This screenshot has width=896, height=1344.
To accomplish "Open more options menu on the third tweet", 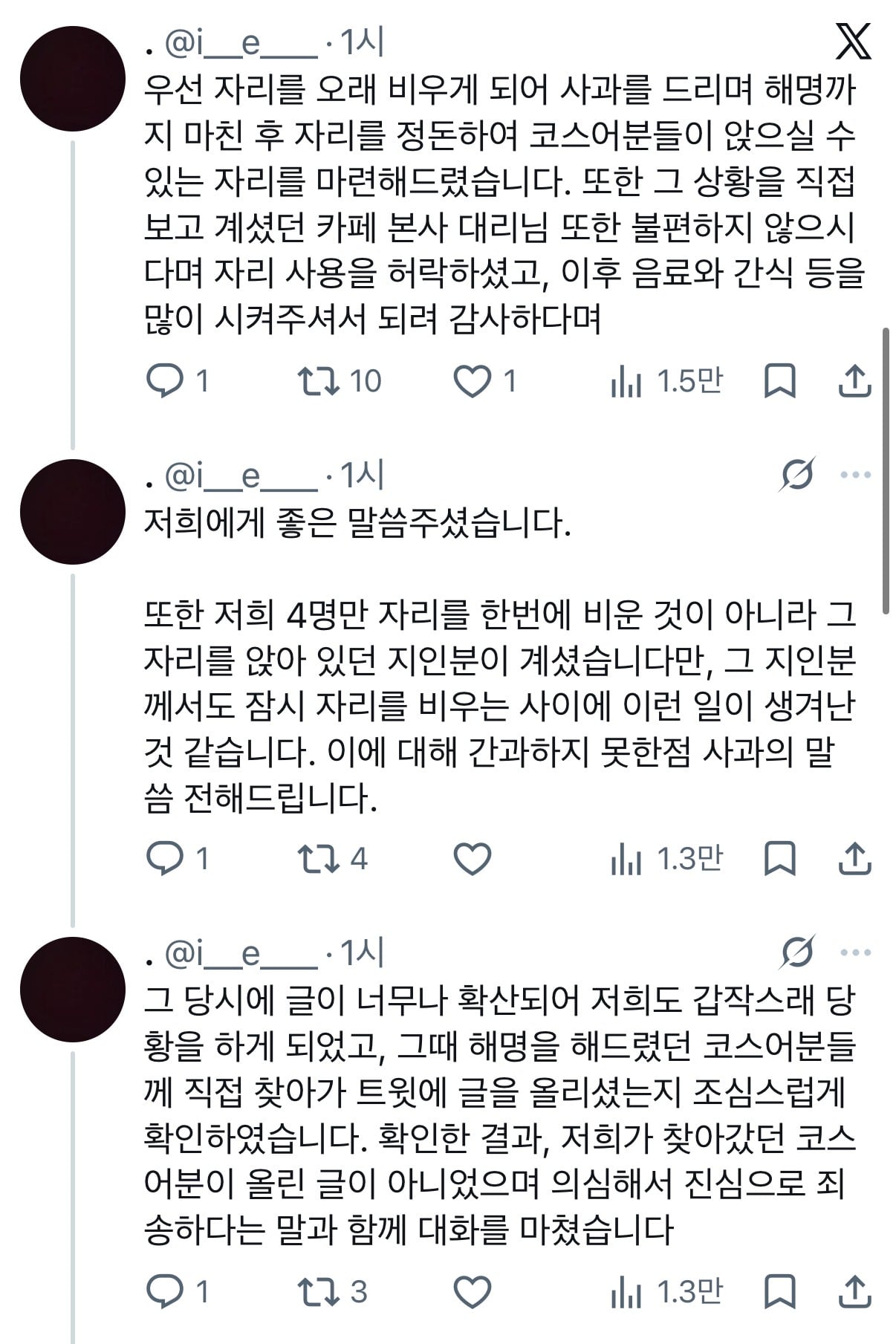I will point(856,952).
